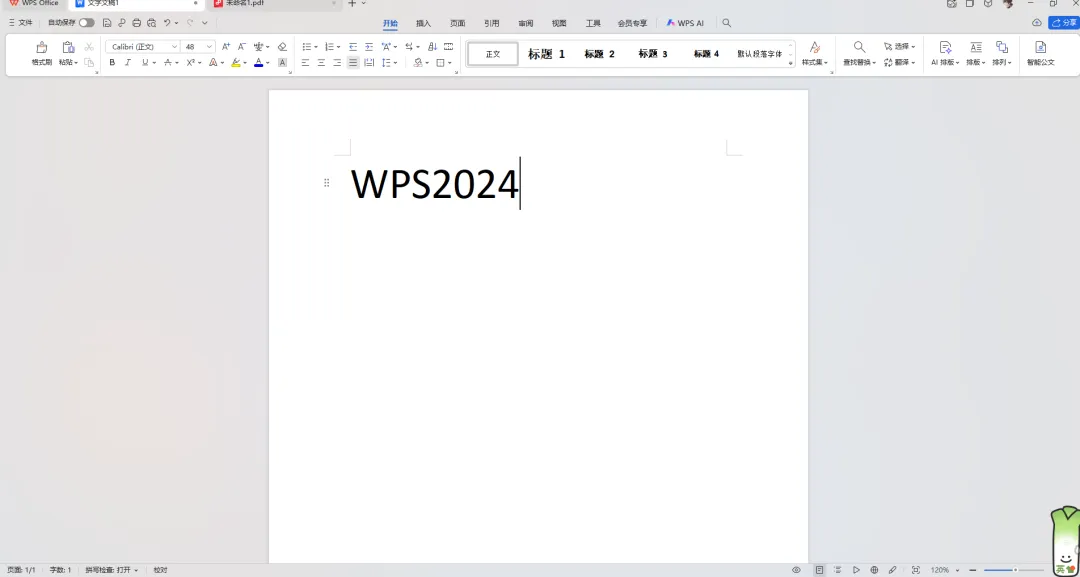1080x577 pixels.
Task: Click the Print Preview icon
Action: [x=152, y=23]
